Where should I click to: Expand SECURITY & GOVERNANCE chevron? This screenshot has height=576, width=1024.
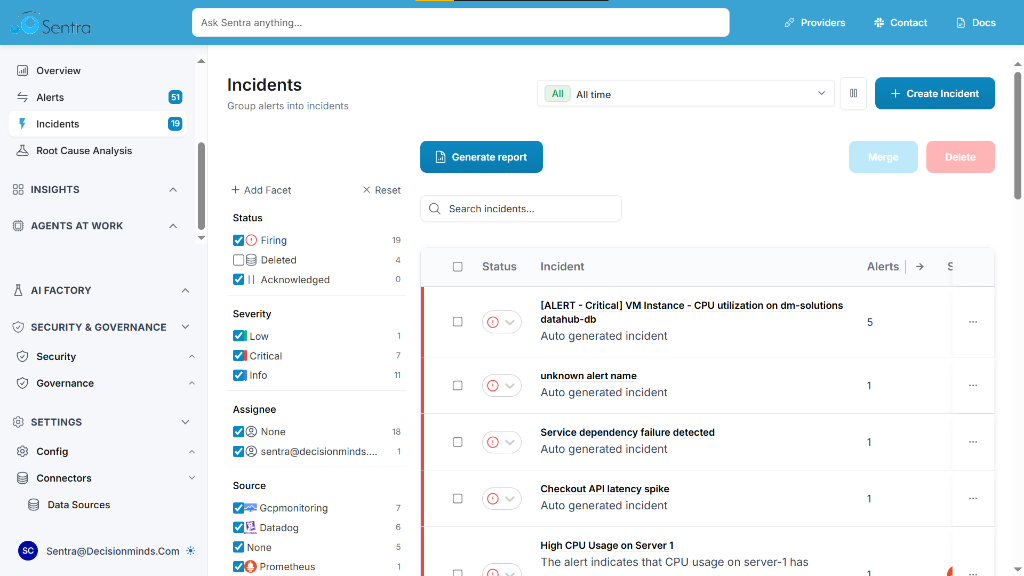[x=185, y=327]
